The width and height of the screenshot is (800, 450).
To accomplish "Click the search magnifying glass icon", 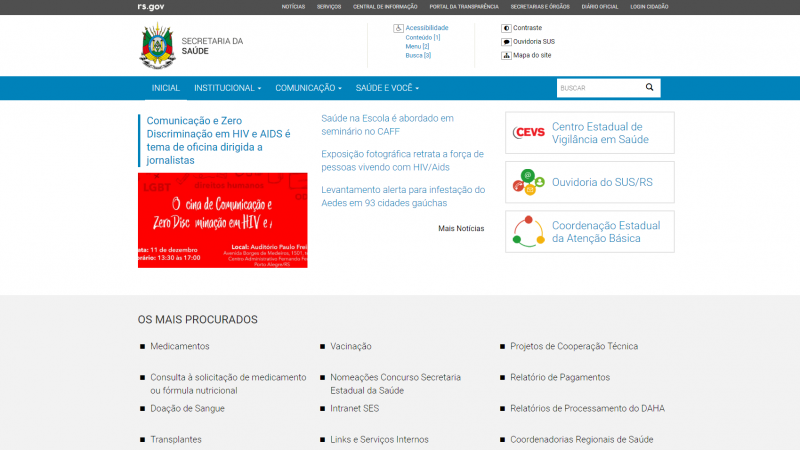I will tap(649, 88).
